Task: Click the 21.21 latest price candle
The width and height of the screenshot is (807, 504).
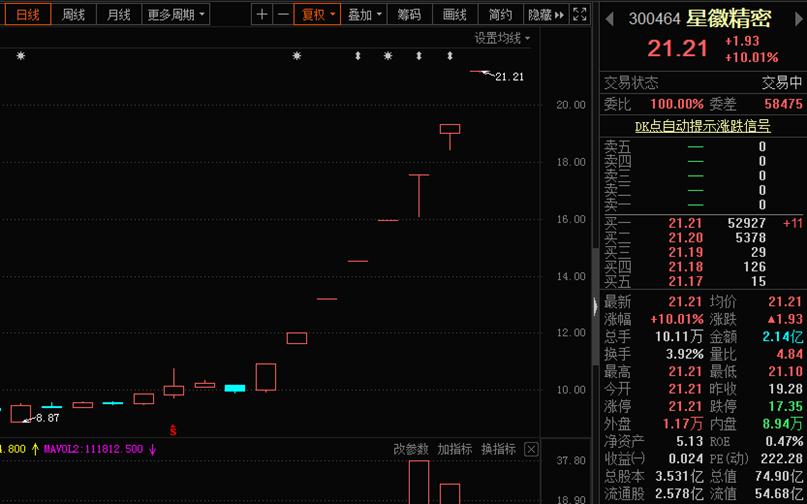Action: [479, 72]
